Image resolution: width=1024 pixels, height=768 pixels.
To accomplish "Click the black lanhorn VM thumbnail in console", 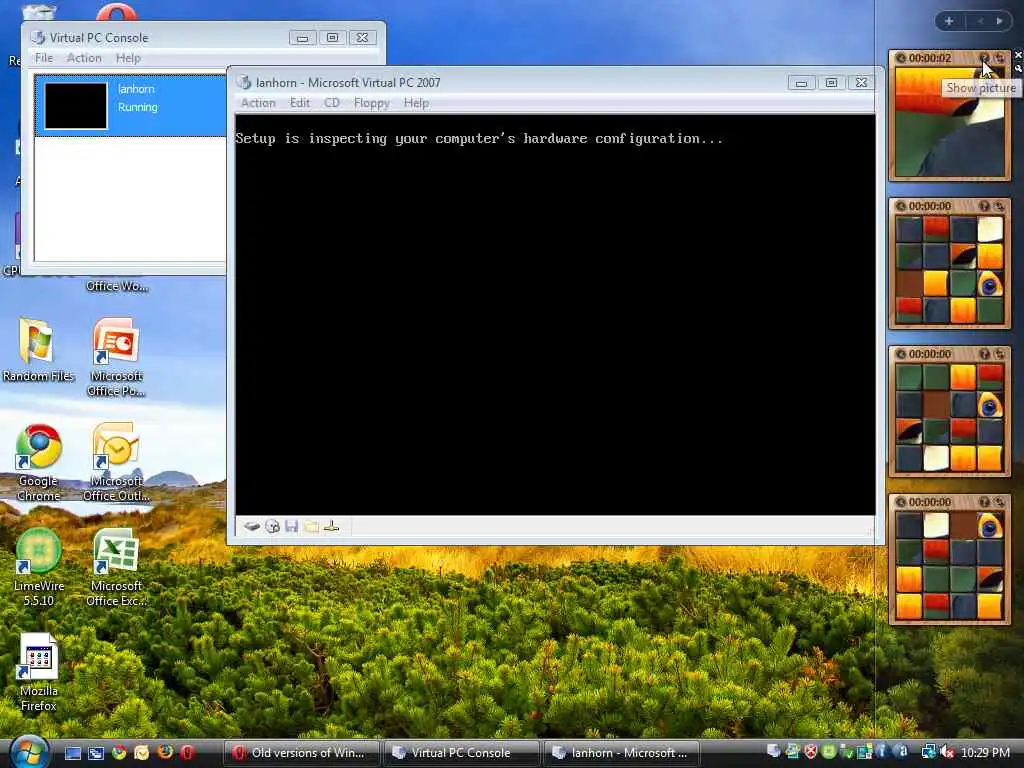I will tap(76, 105).
